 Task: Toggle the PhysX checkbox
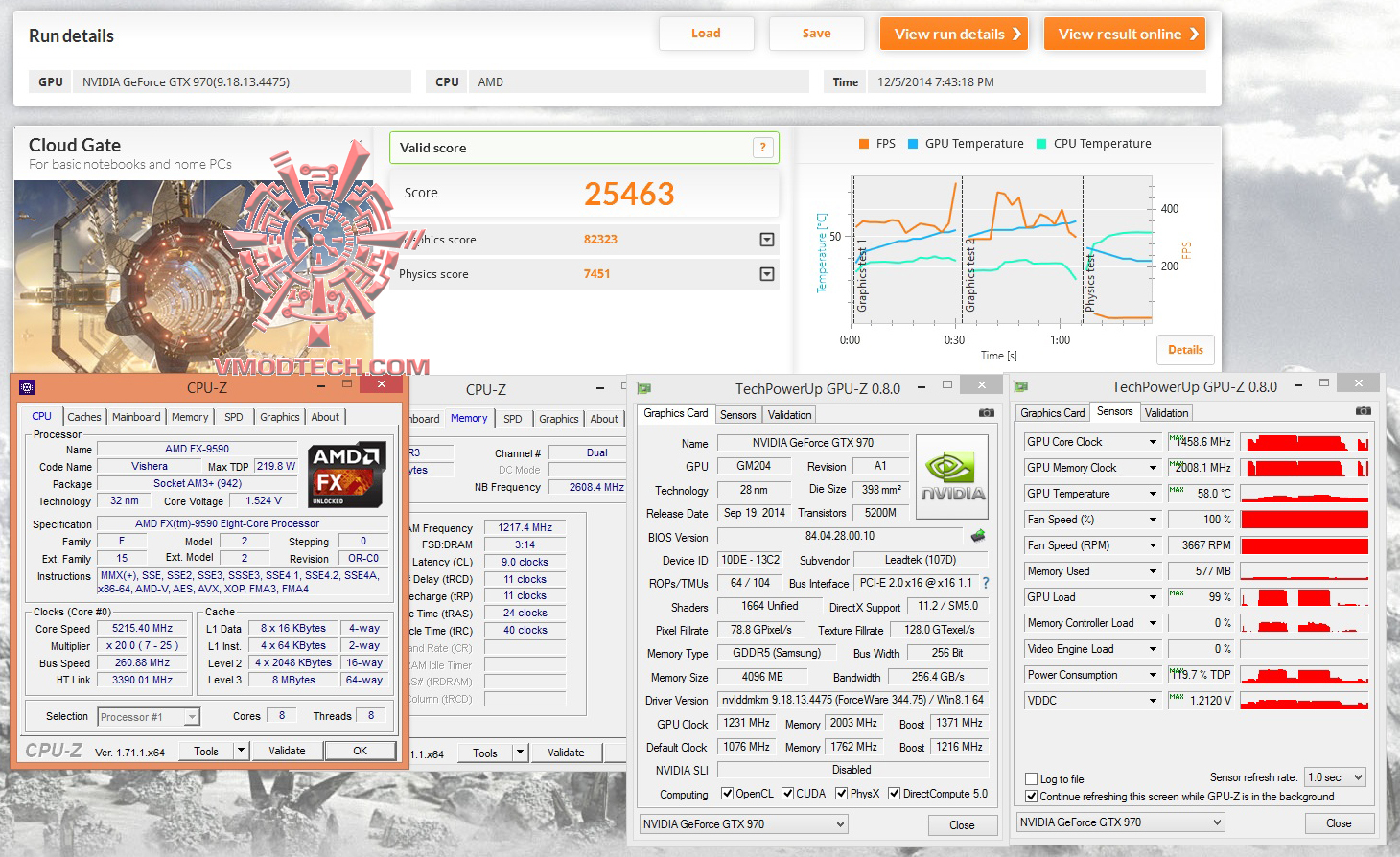[x=841, y=794]
